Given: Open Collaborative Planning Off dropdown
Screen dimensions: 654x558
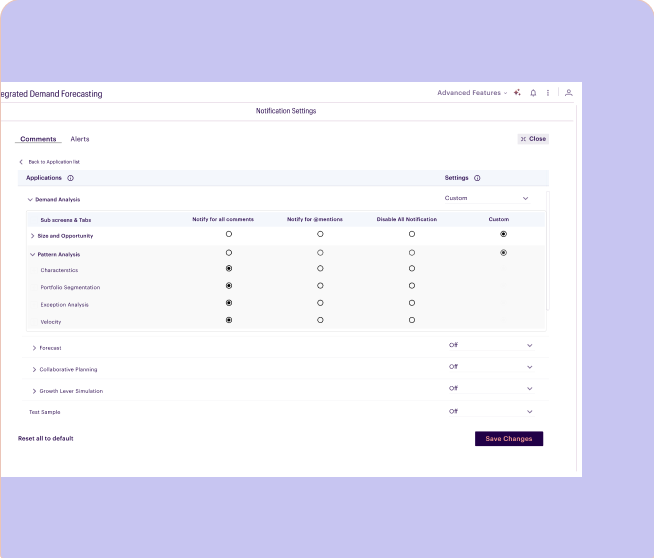Looking at the screenshot, I should (x=490, y=367).
